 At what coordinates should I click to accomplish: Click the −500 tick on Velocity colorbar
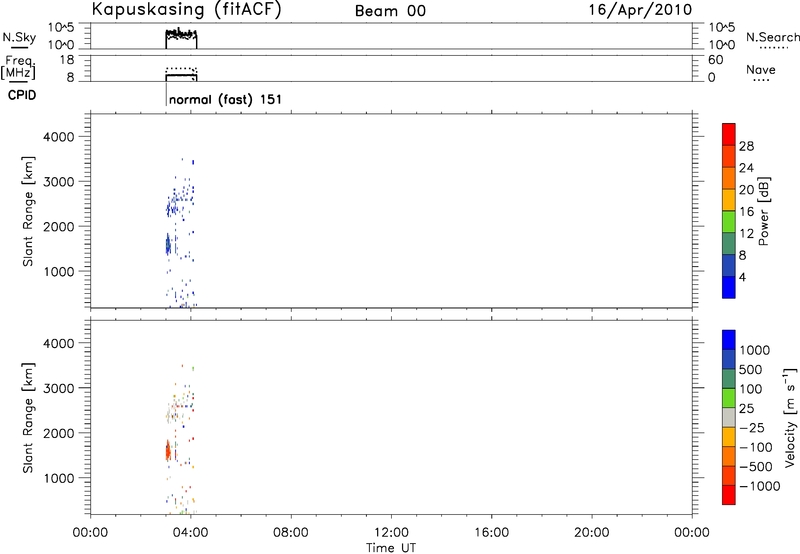click(x=756, y=467)
